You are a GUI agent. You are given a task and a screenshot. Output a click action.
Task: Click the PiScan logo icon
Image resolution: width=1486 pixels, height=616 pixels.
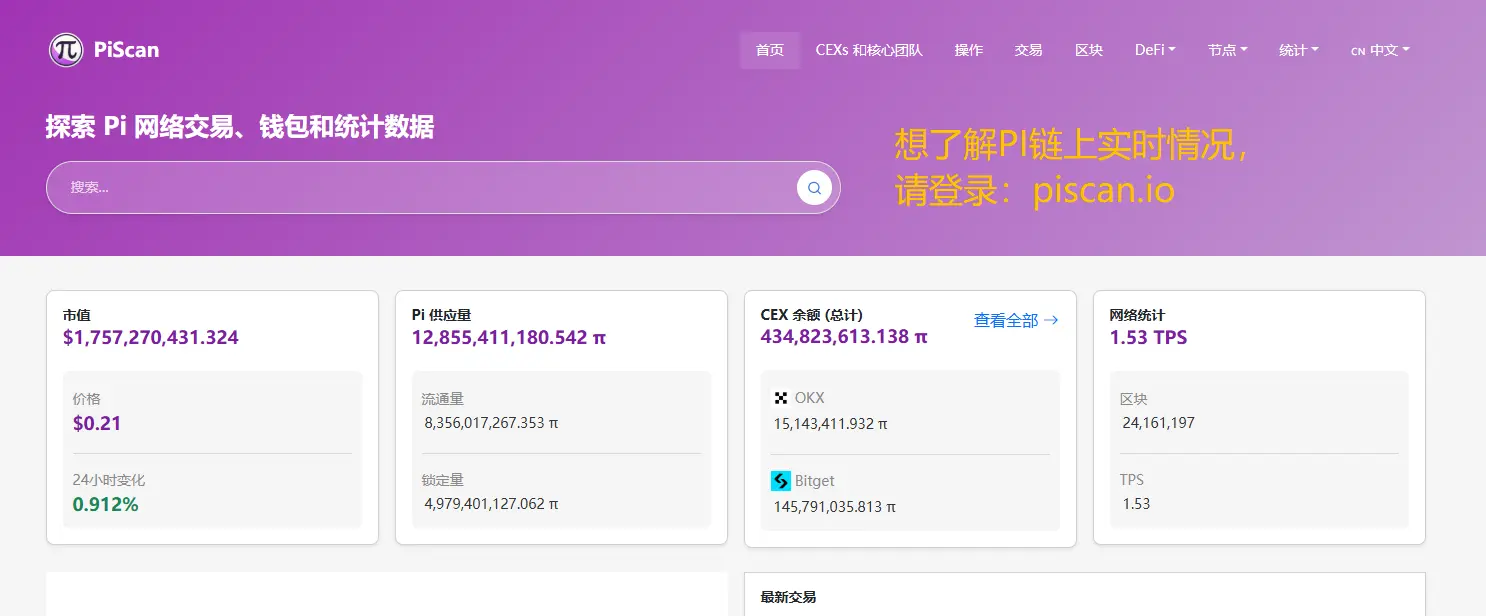[x=66, y=49]
